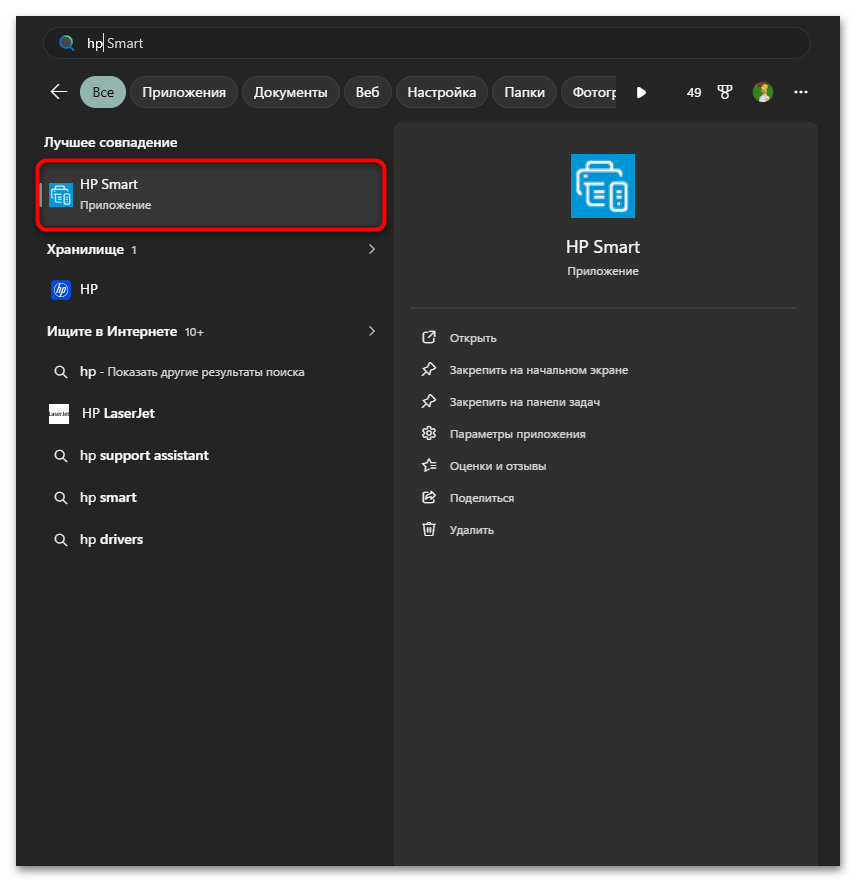This screenshot has height=882, width=856.
Task: Click the search magnifier icon in search box
Action: coord(66,43)
